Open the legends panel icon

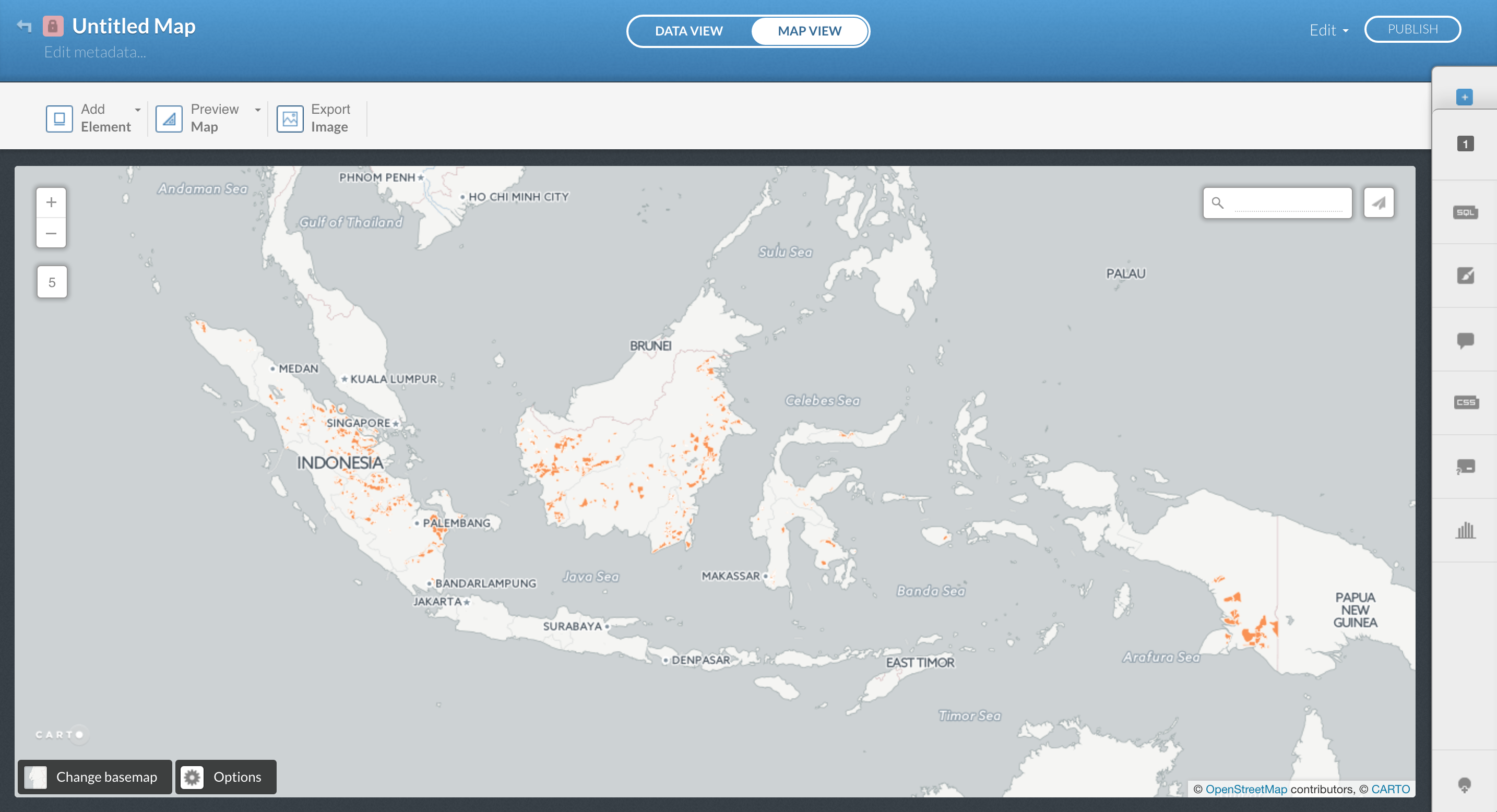(1466, 467)
